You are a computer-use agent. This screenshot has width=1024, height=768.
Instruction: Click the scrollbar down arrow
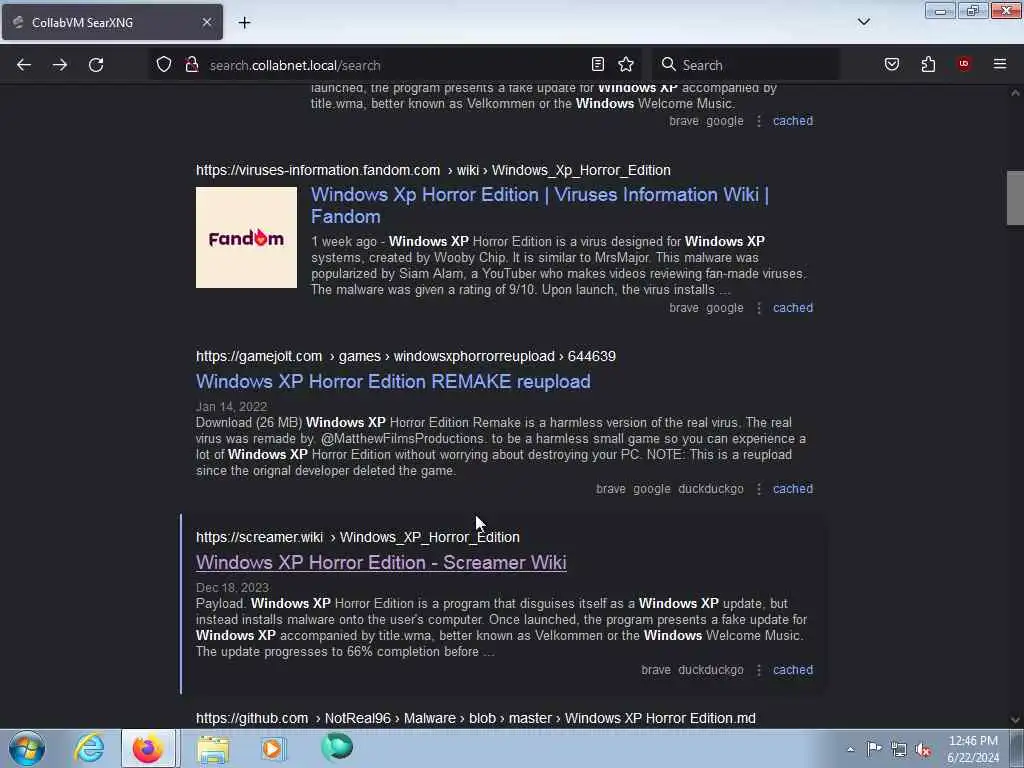pos(1015,720)
